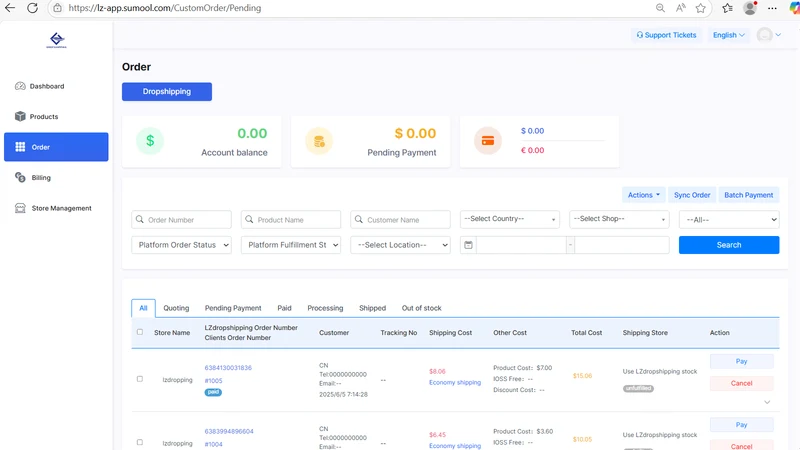
Task: Click the $15.06 total cost value
Action: click(x=582, y=376)
